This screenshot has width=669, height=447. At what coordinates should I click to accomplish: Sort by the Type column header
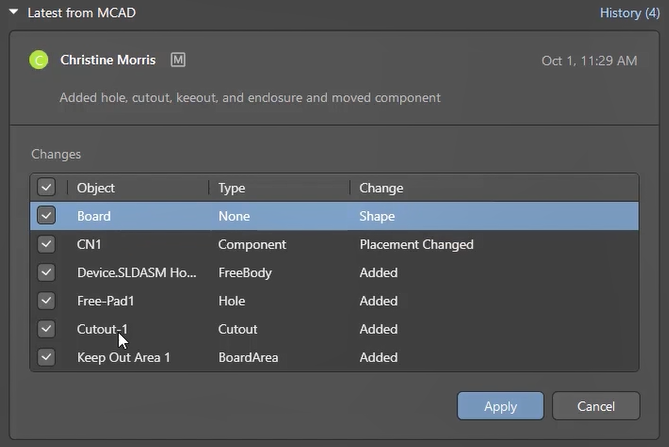tap(232, 188)
